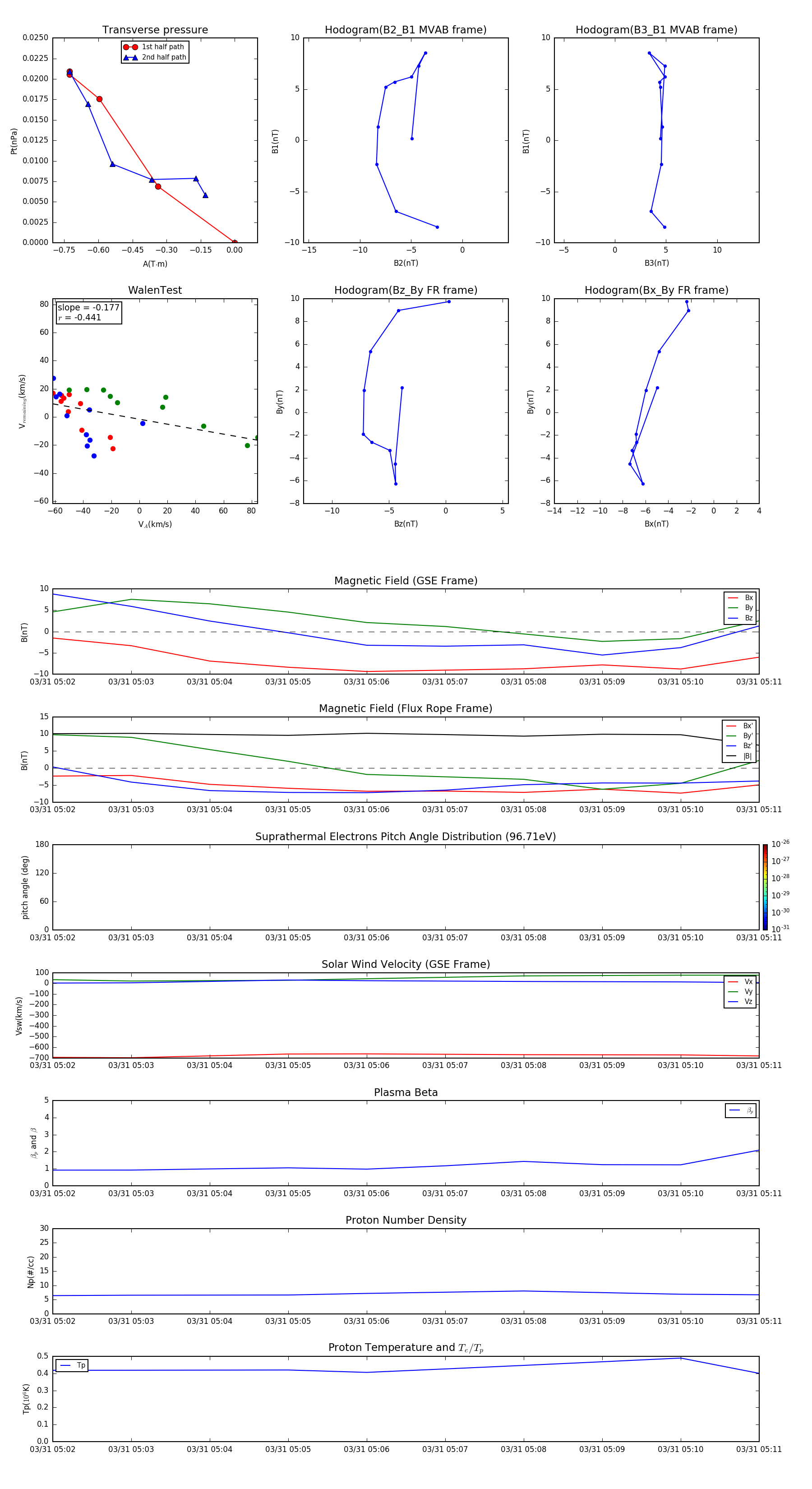
Task: Click '1st half path' legend entry
Action: pyautogui.click(x=154, y=47)
